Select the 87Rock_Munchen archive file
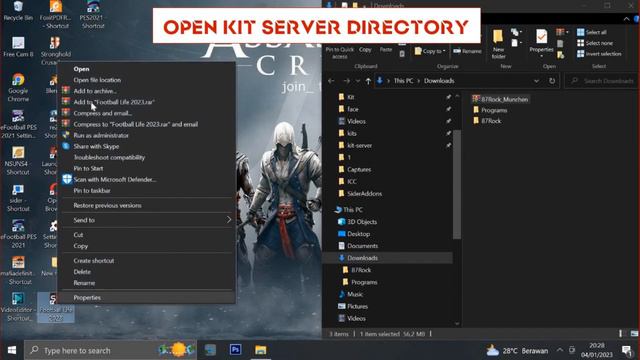Image resolution: width=640 pixels, height=360 pixels. pos(500,99)
